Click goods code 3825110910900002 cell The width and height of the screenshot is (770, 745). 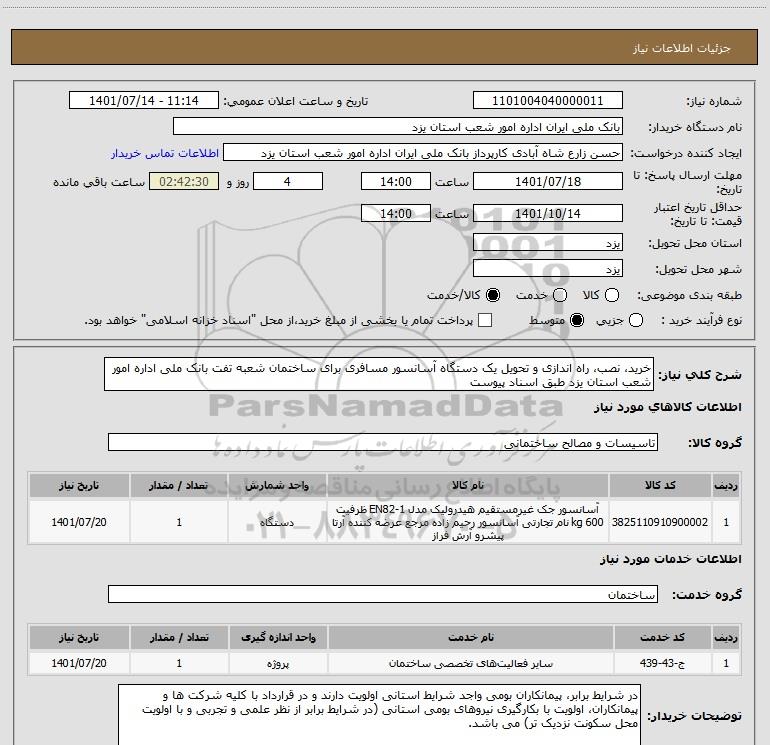(660, 522)
